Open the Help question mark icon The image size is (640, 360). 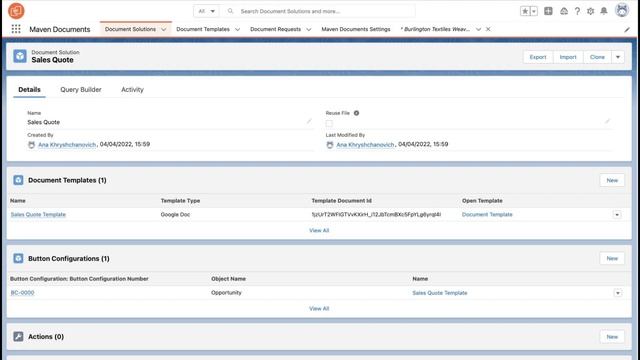[577, 11]
